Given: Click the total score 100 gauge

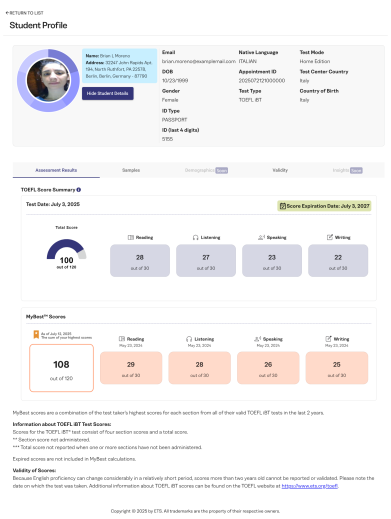Looking at the screenshot, I should [x=67, y=252].
